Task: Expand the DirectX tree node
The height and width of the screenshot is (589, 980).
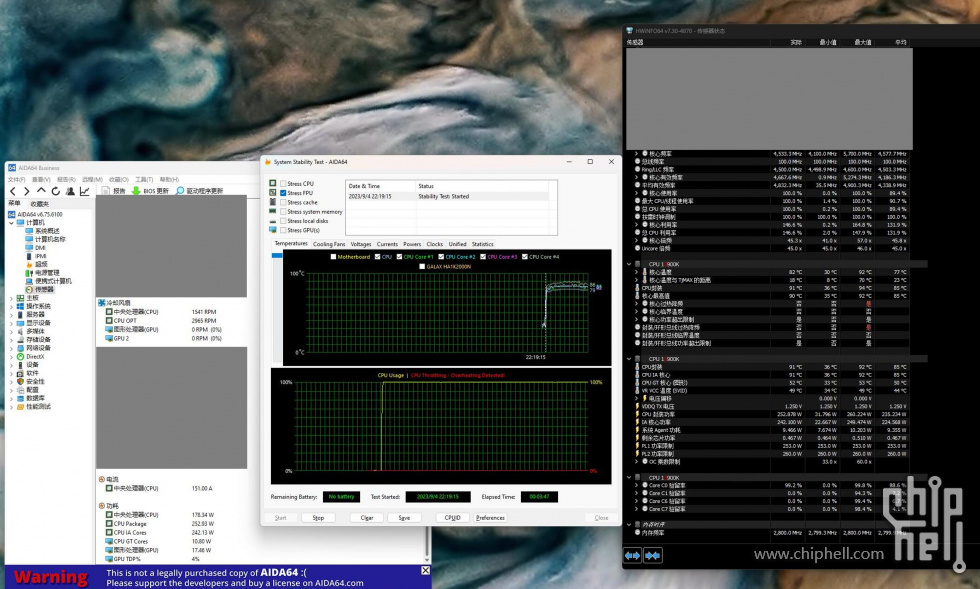Action: coord(11,356)
